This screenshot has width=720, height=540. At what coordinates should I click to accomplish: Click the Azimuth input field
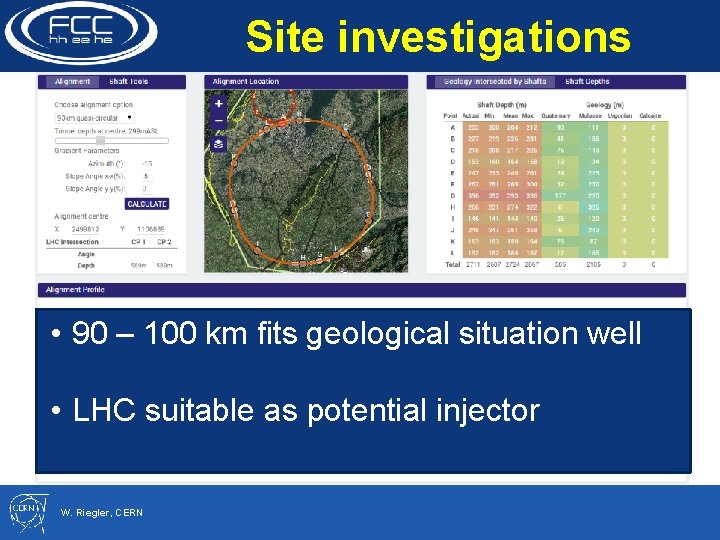147,163
